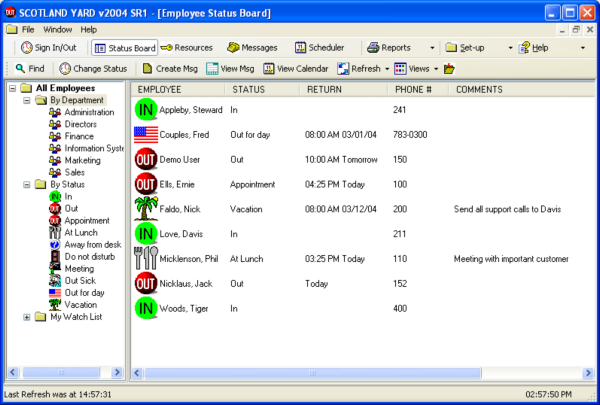
Task: Click the Help toolbar button
Action: (533, 47)
